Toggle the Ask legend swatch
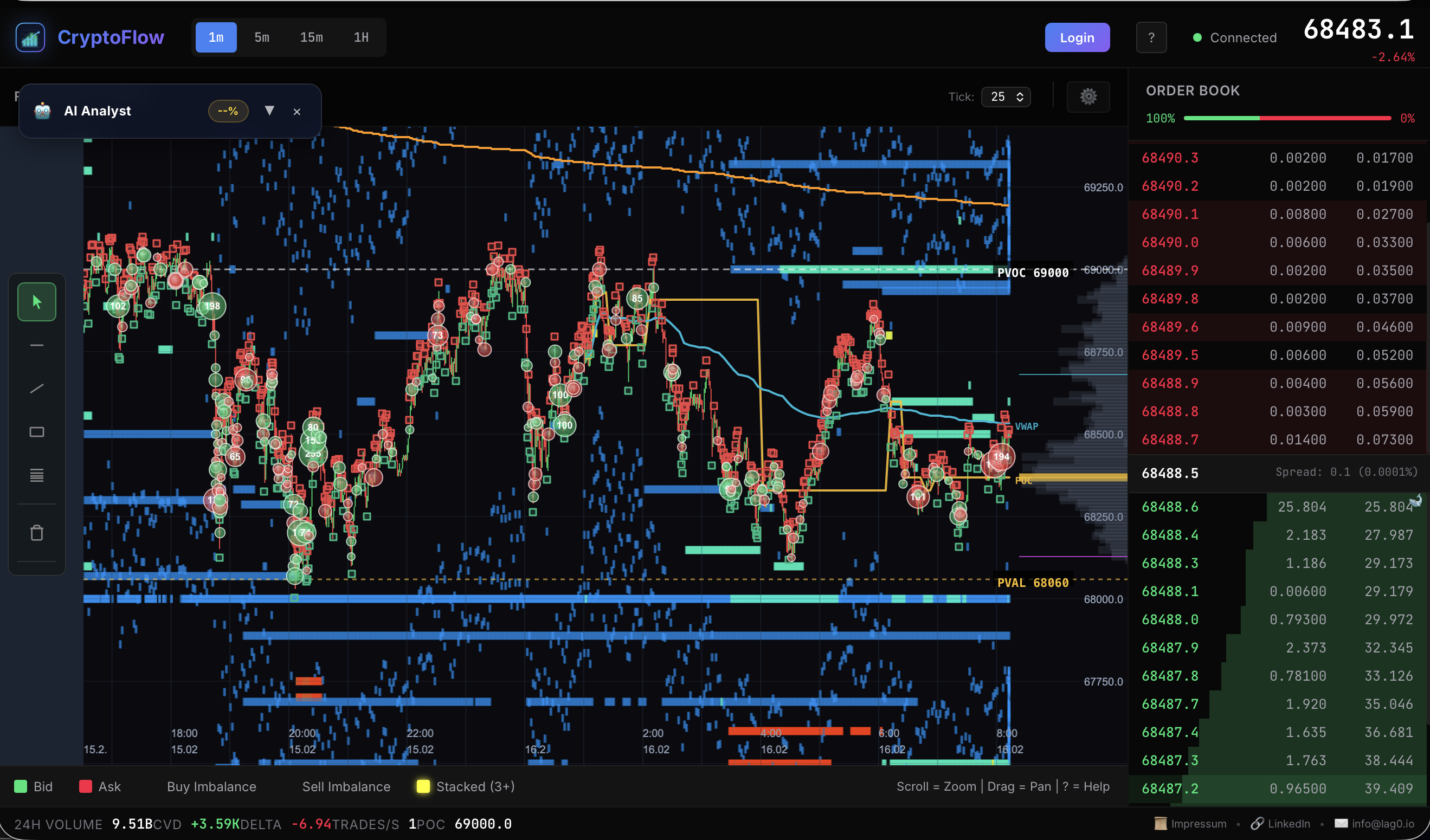The height and width of the screenshot is (840, 1430). tap(86, 786)
